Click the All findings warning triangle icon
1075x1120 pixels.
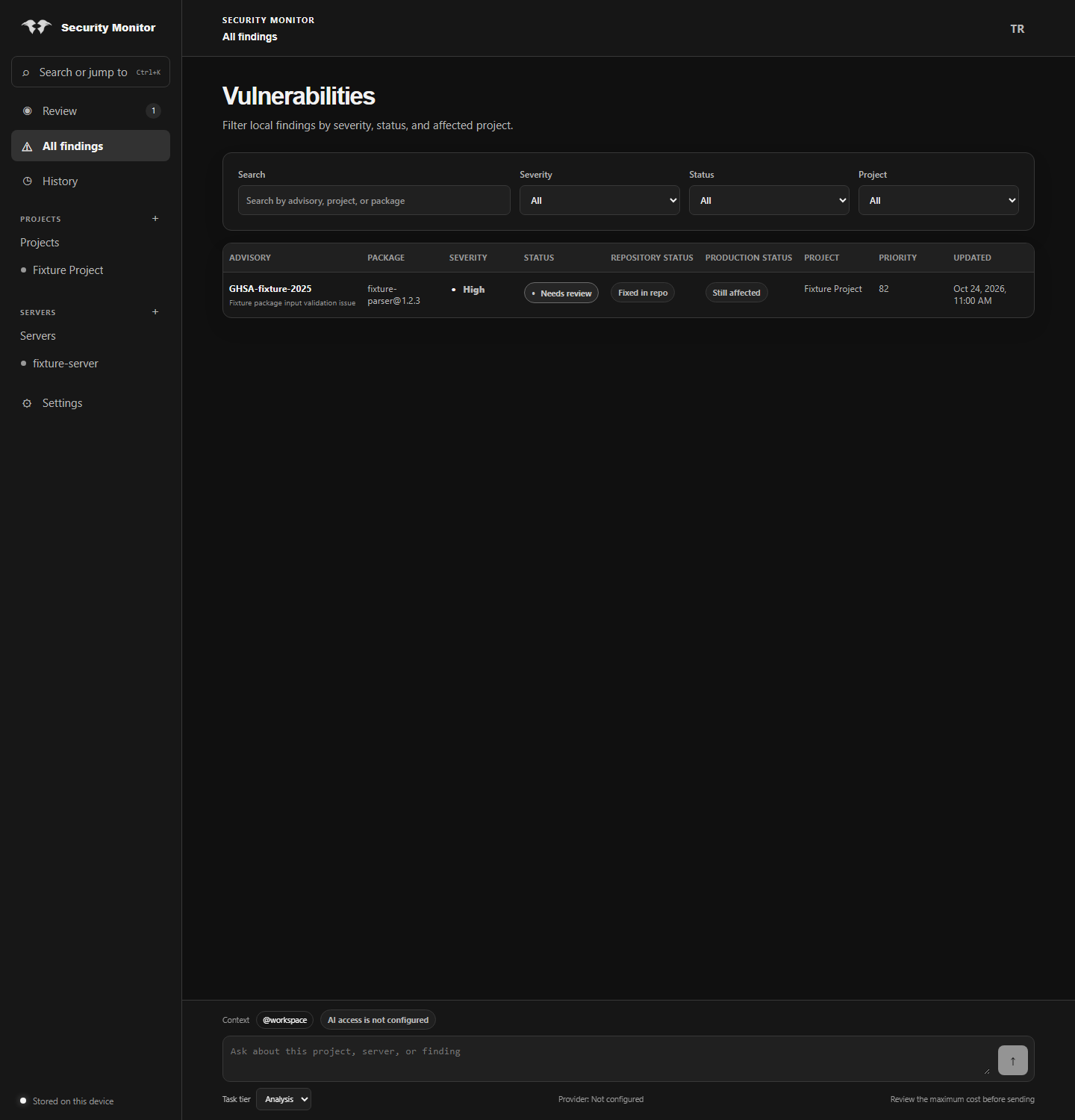pyautogui.click(x=28, y=146)
